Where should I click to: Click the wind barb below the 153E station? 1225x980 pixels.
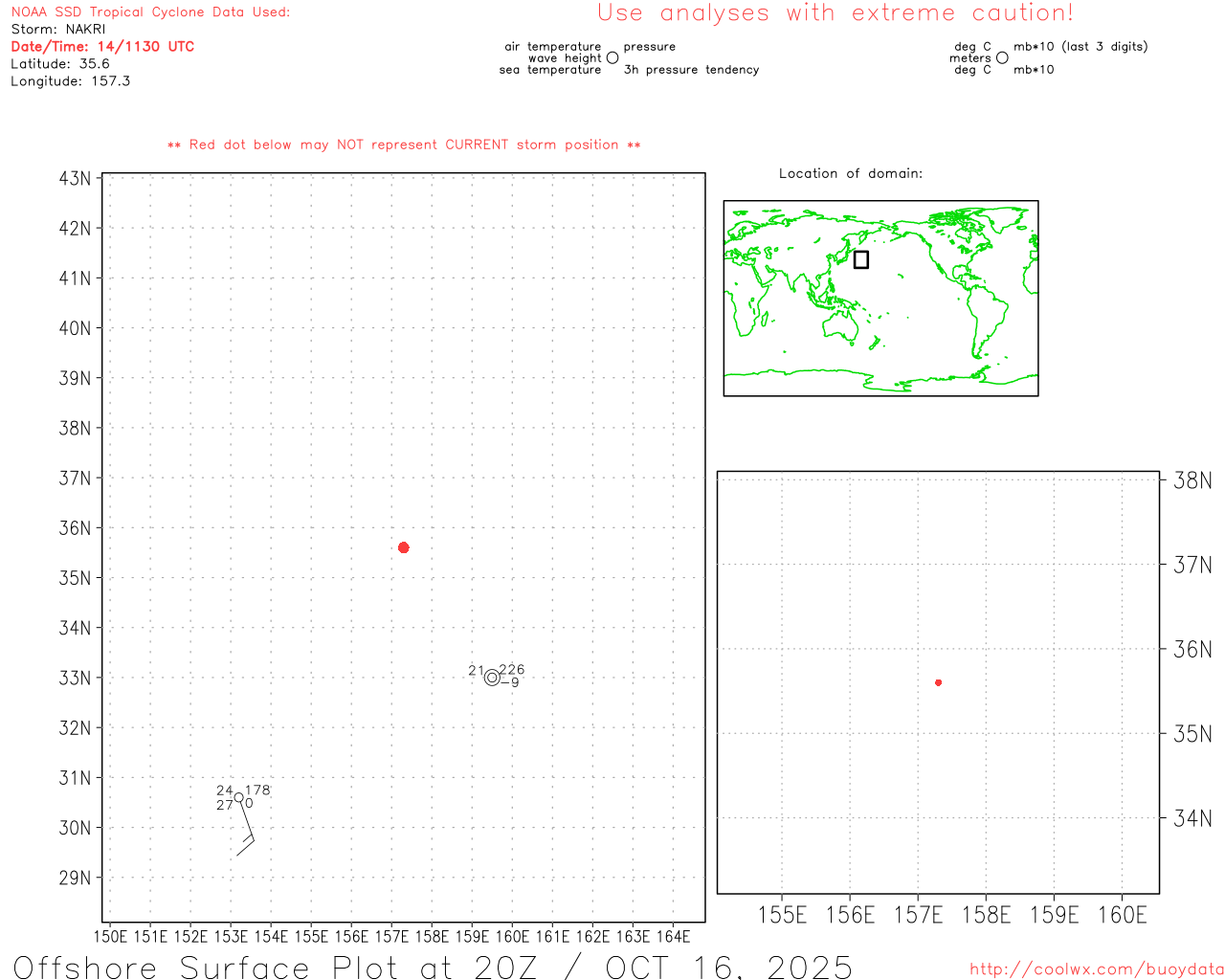(x=246, y=828)
